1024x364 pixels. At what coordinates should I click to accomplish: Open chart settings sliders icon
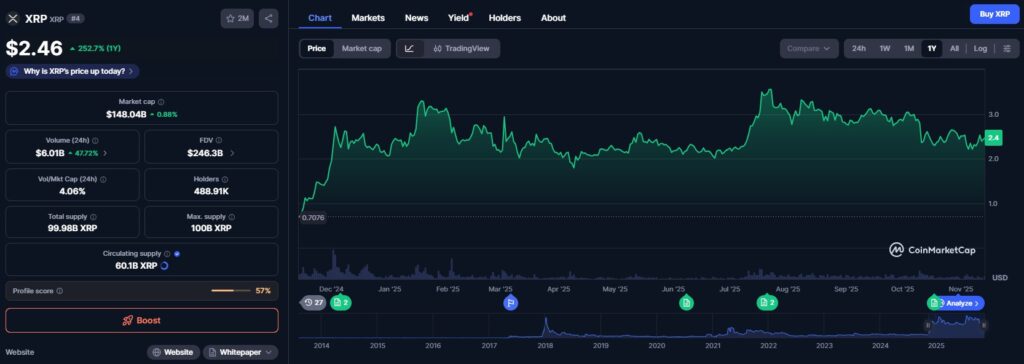point(1007,48)
